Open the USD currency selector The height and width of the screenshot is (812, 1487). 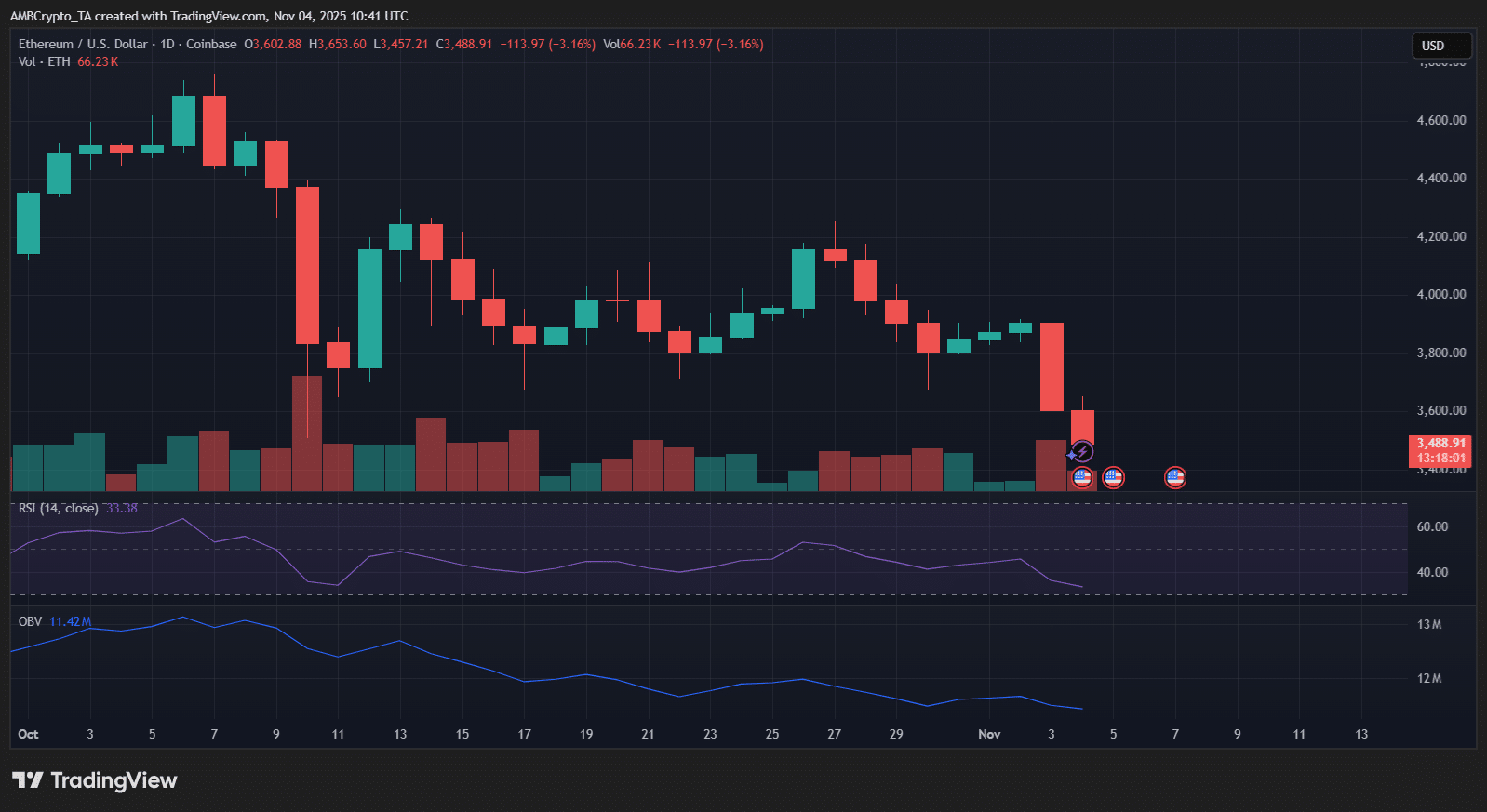(x=1440, y=46)
